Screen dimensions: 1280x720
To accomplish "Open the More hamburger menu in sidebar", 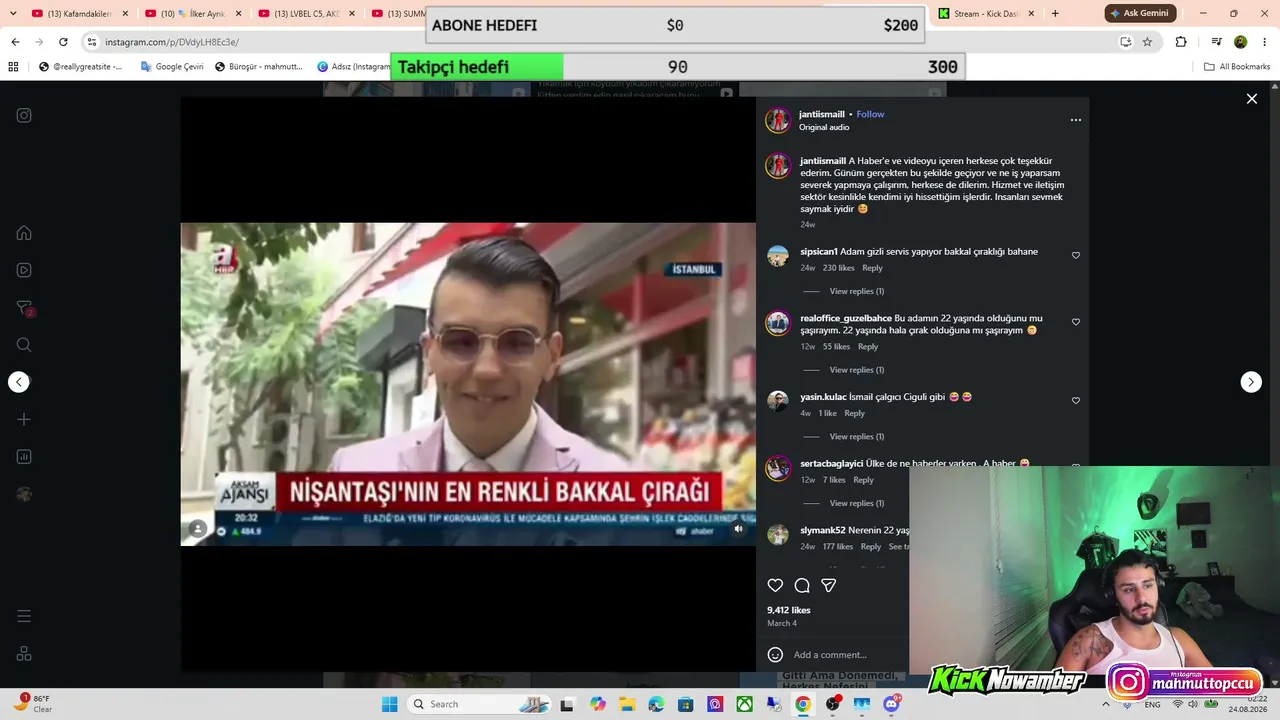I will 24,616.
